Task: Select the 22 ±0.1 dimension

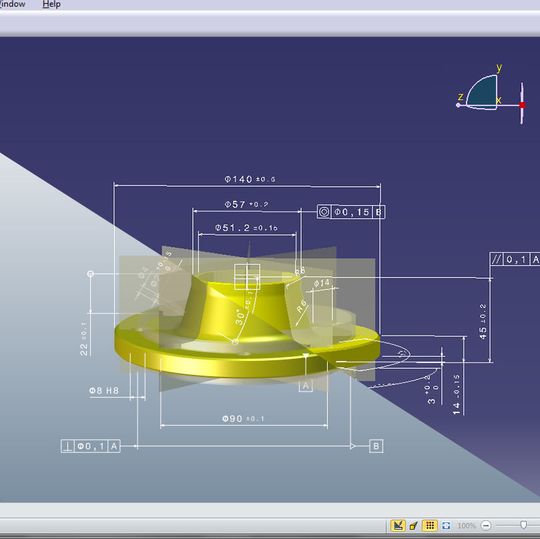Action: (x=84, y=339)
